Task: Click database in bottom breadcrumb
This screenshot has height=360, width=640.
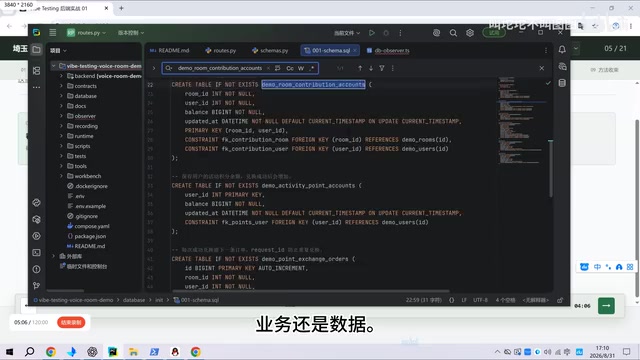Action: tap(134, 300)
